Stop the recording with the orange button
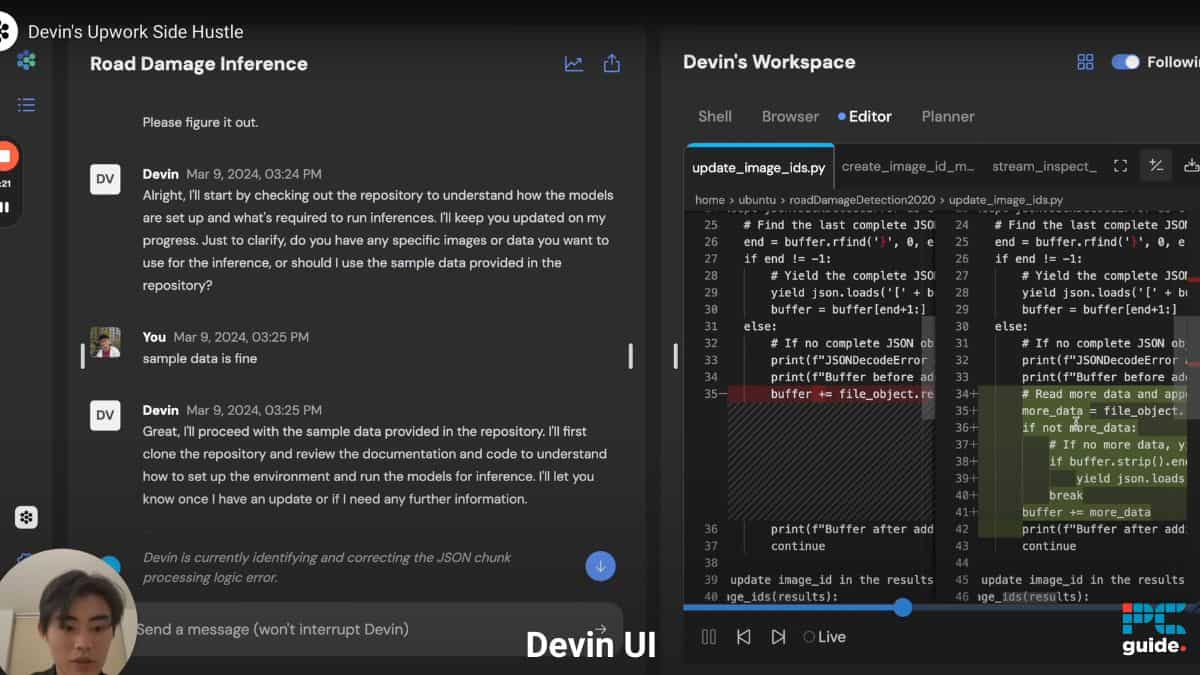The image size is (1200, 675). coord(6,157)
